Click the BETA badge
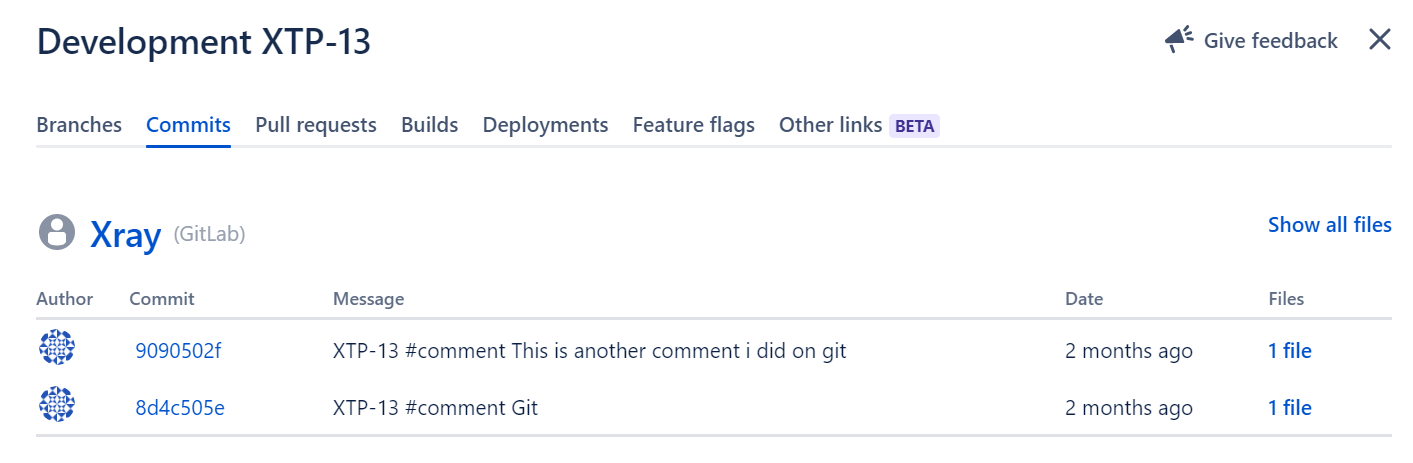Screen dimensions: 1413x463 (914, 126)
